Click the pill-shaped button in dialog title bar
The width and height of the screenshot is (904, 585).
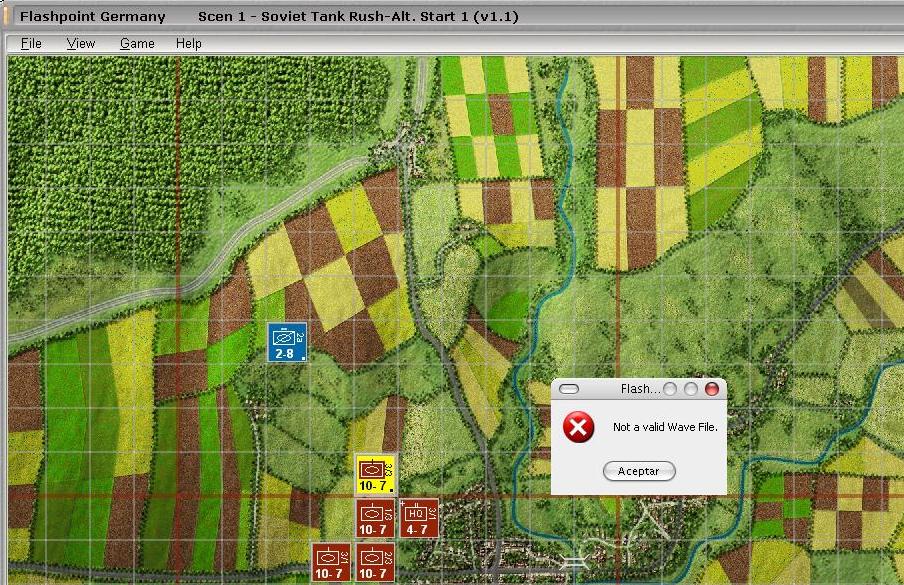coord(569,389)
